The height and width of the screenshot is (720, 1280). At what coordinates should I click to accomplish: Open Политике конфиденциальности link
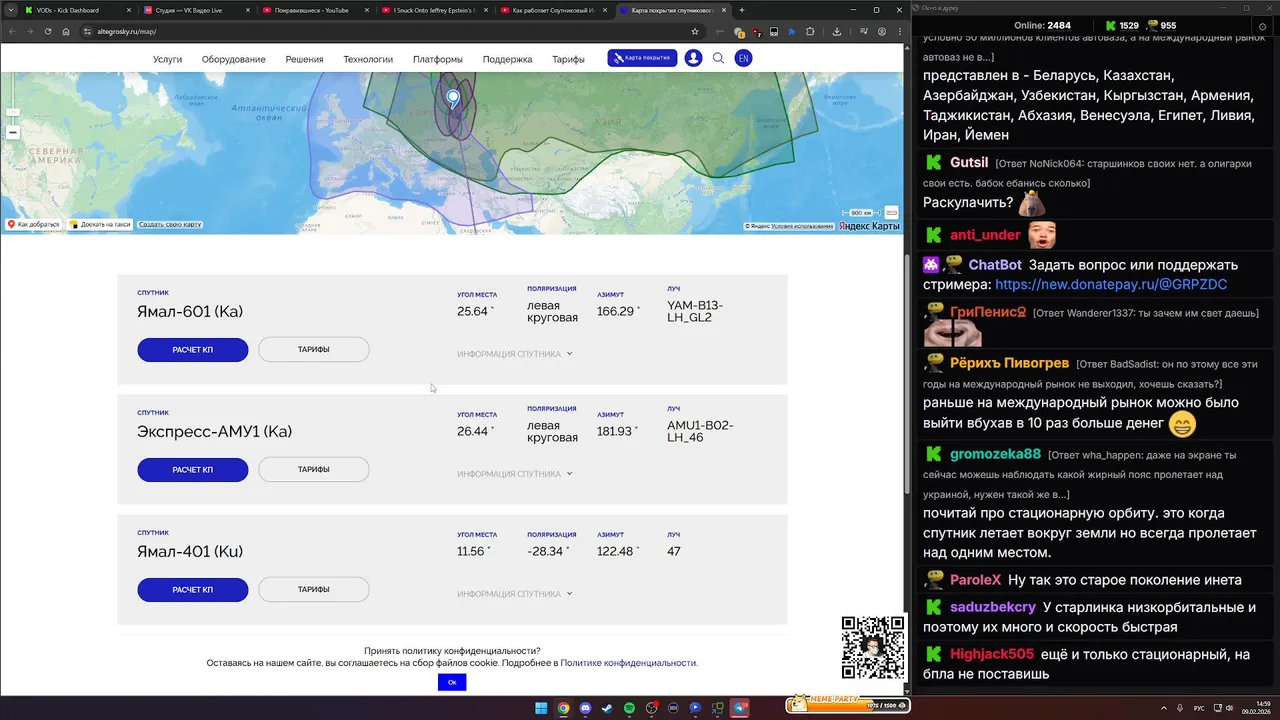628,663
